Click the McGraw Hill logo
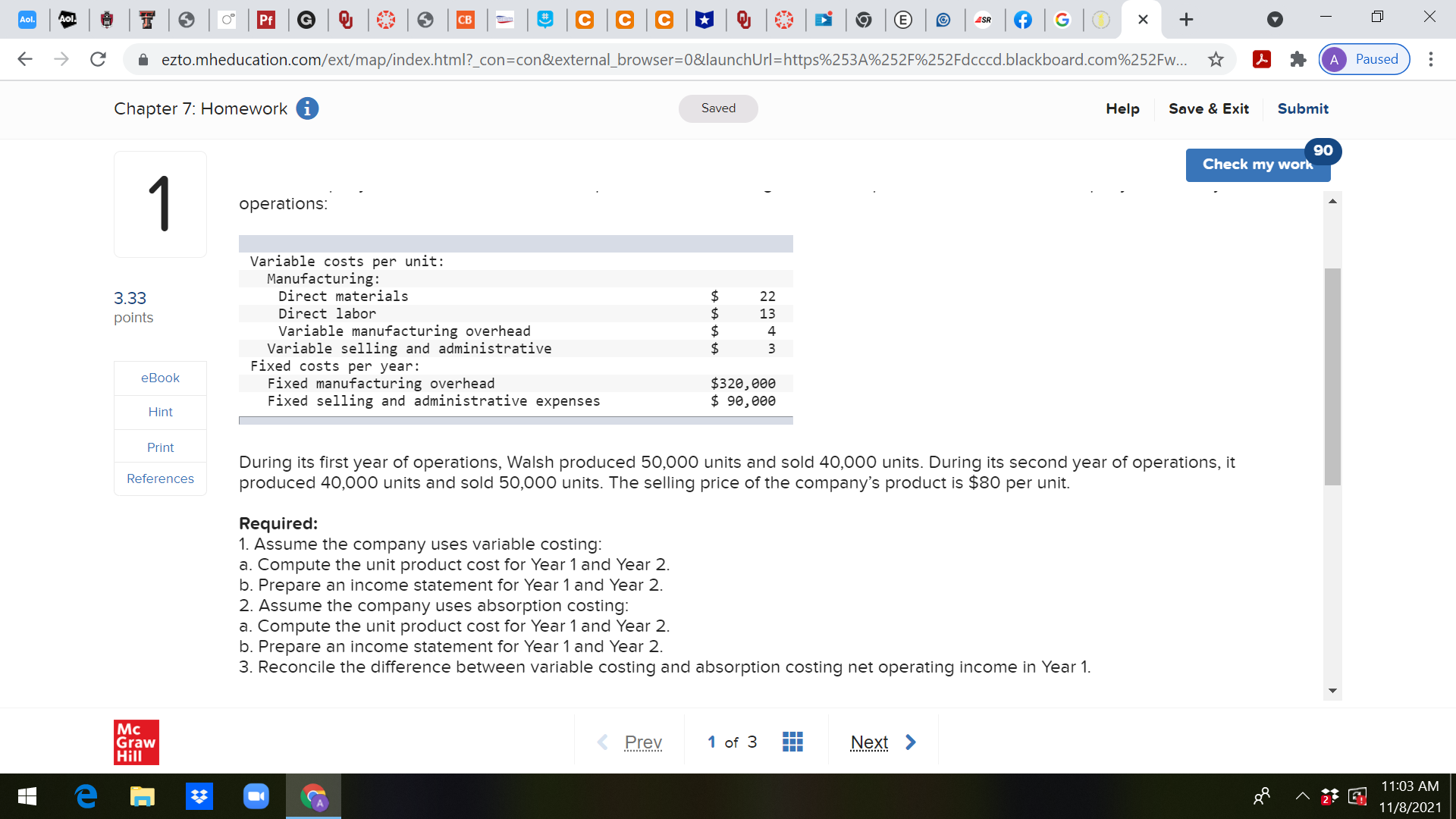Image resolution: width=1456 pixels, height=819 pixels. click(136, 742)
